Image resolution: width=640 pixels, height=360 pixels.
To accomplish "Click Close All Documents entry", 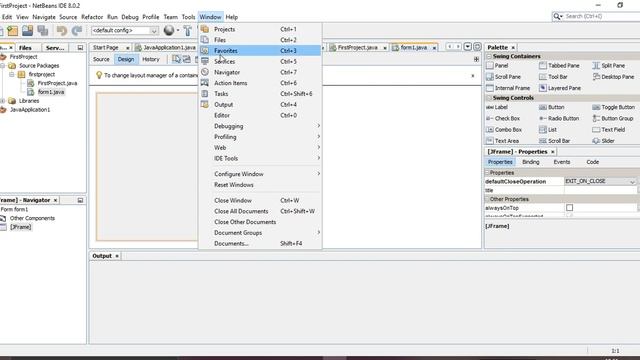I will (x=260, y=211).
